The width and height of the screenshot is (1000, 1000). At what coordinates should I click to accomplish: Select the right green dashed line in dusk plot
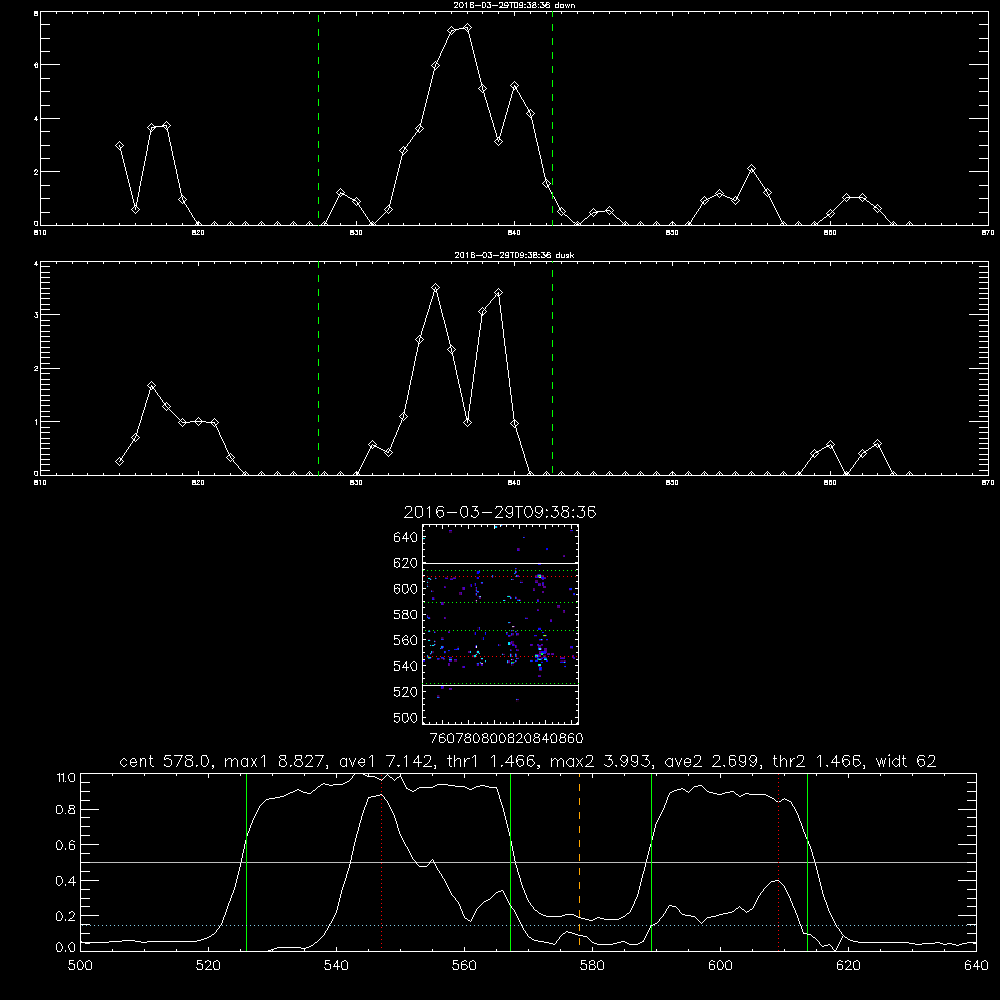[x=552, y=368]
